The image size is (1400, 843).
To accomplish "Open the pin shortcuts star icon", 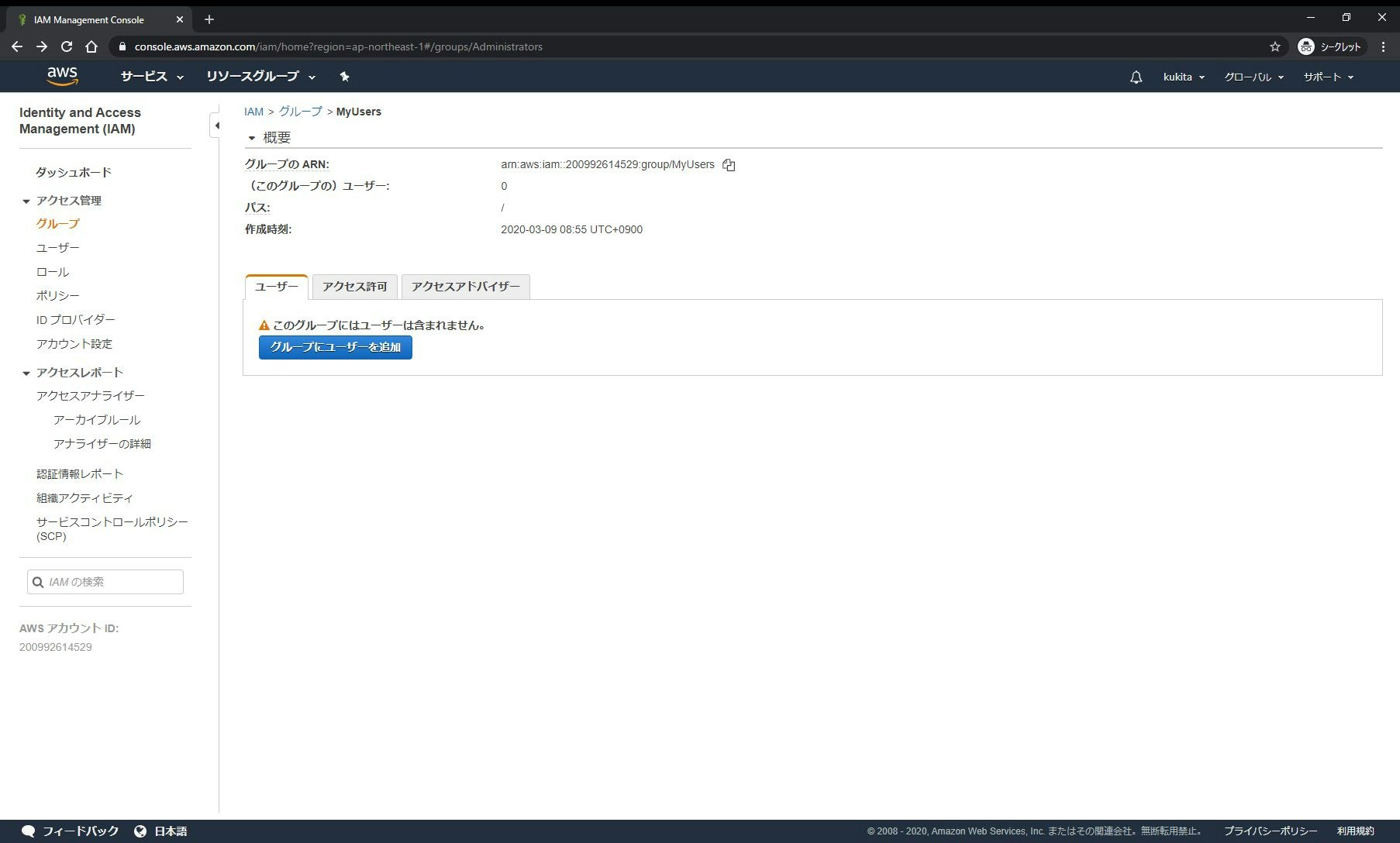I will [345, 76].
